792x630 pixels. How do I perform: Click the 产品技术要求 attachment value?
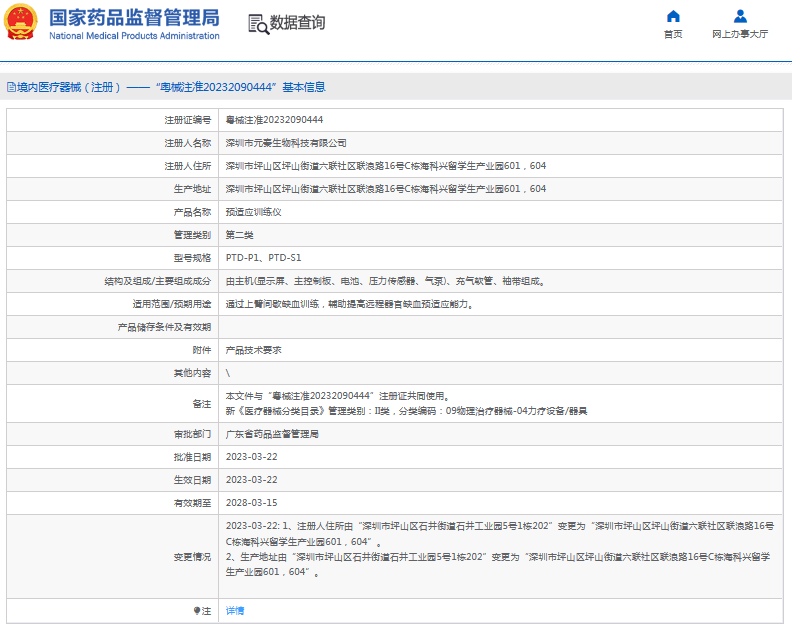pyautogui.click(x=254, y=350)
